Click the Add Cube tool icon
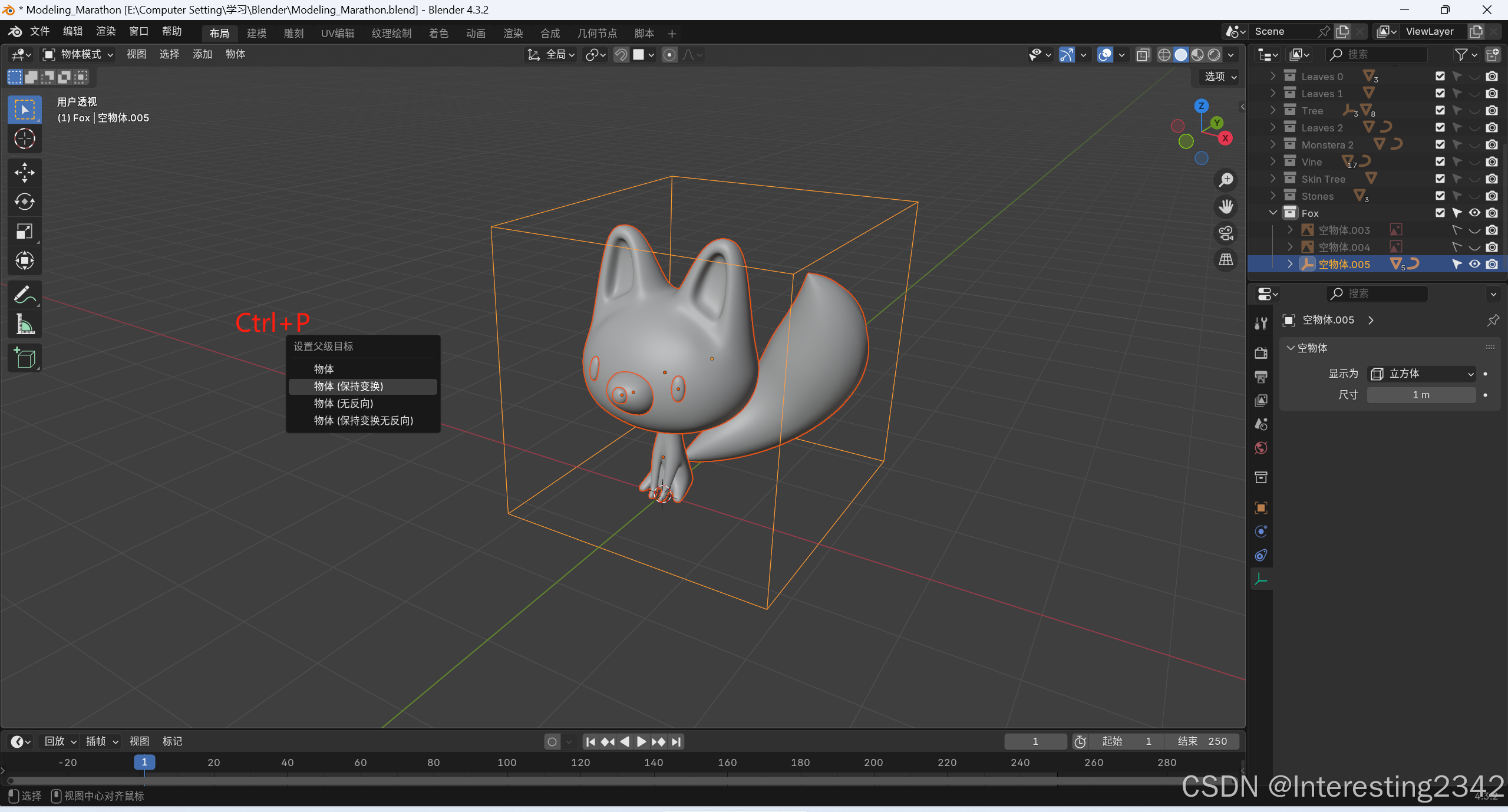 pos(24,358)
